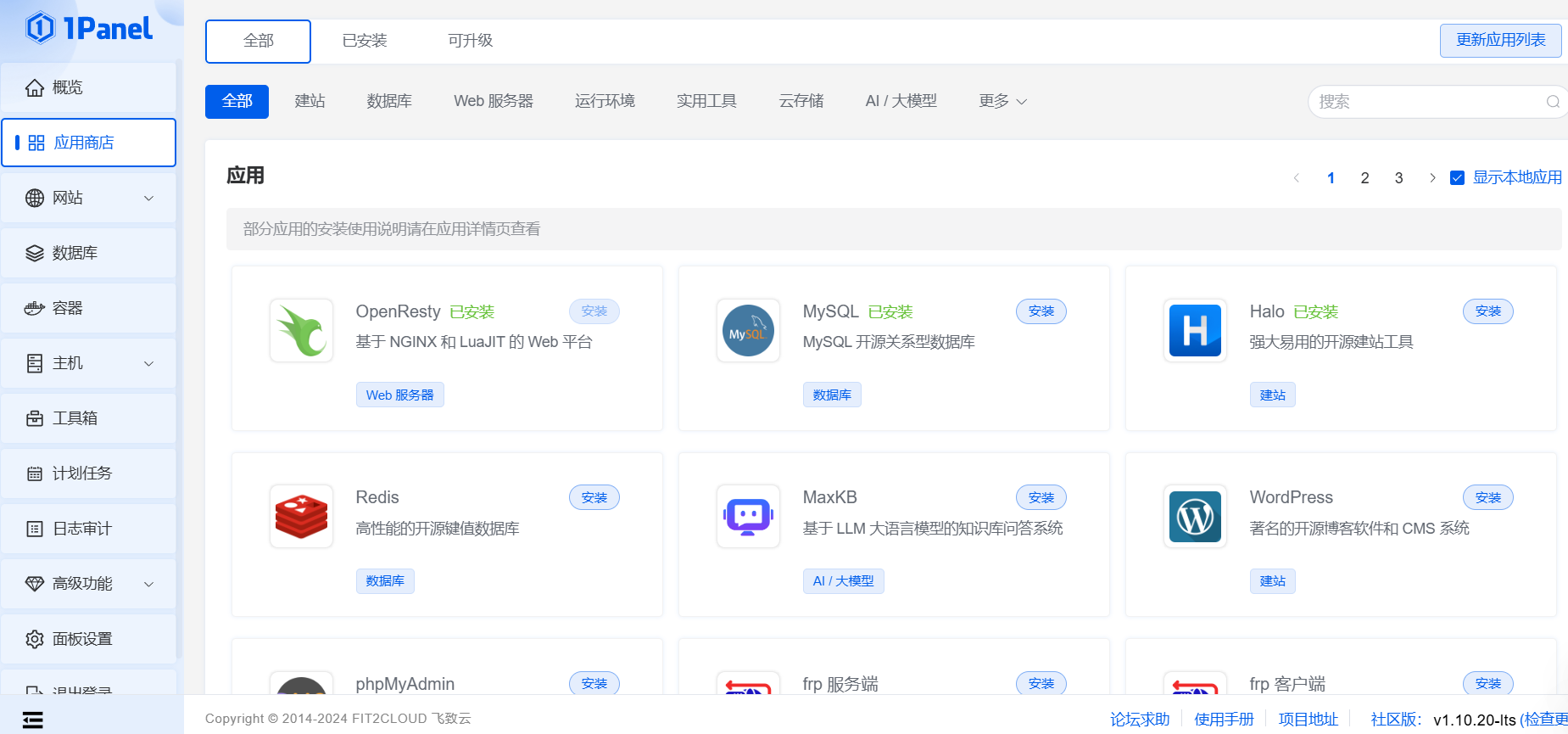The height and width of the screenshot is (734, 1568).
Task: Go to page 3
Action: tap(1398, 177)
